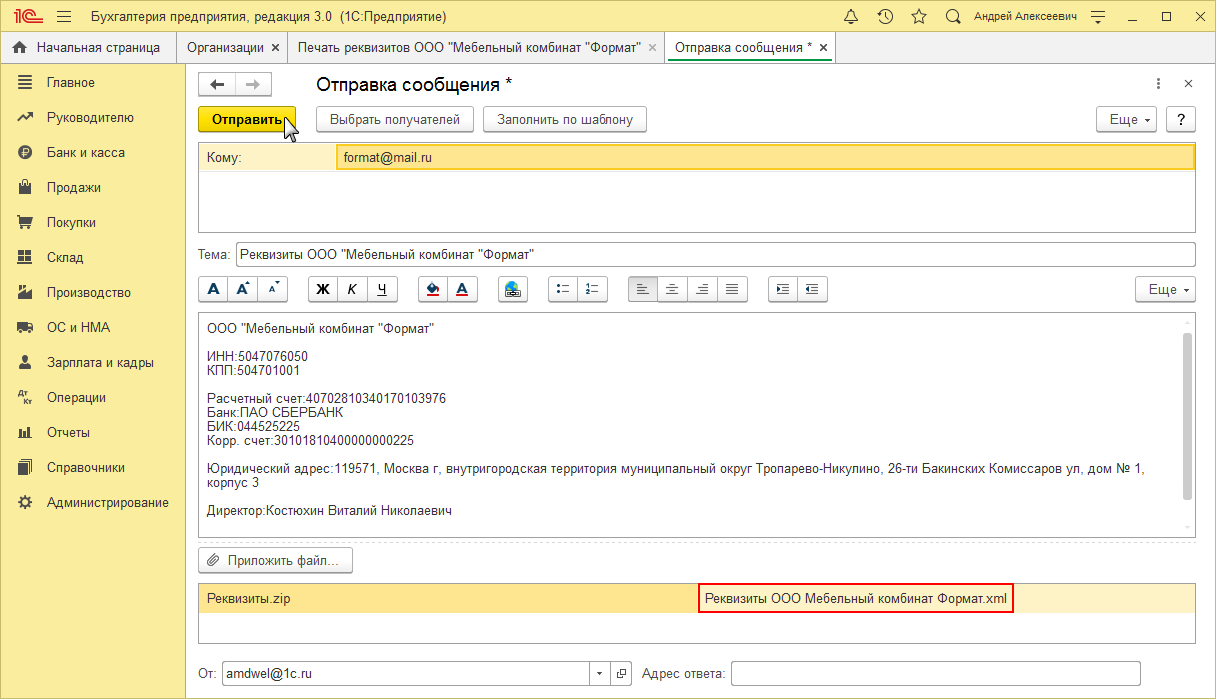Image resolution: width=1216 pixels, height=699 pixels.
Task: Increase paragraph indent
Action: click(783, 289)
